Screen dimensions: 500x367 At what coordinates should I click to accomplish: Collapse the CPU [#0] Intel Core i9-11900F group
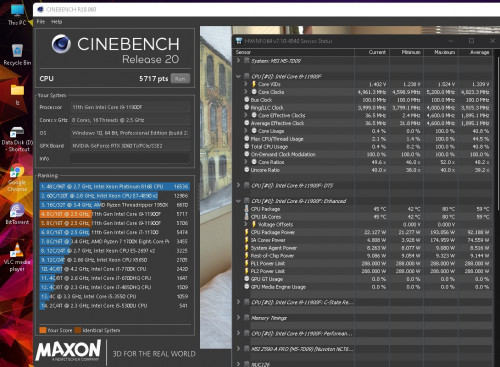[x=238, y=76]
